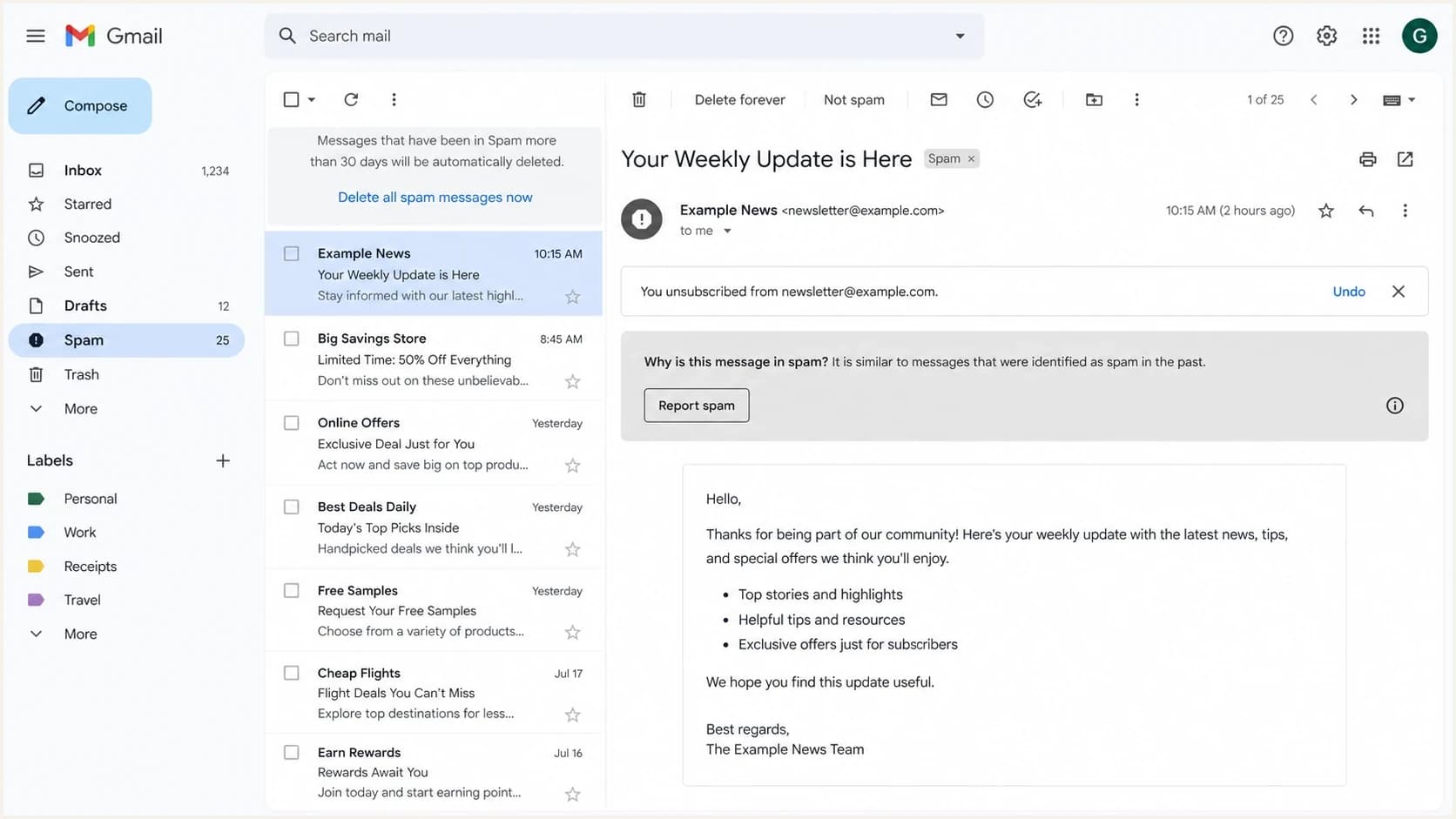Mark message as unread envelope icon
The width and height of the screenshot is (1456, 819).
(939, 99)
